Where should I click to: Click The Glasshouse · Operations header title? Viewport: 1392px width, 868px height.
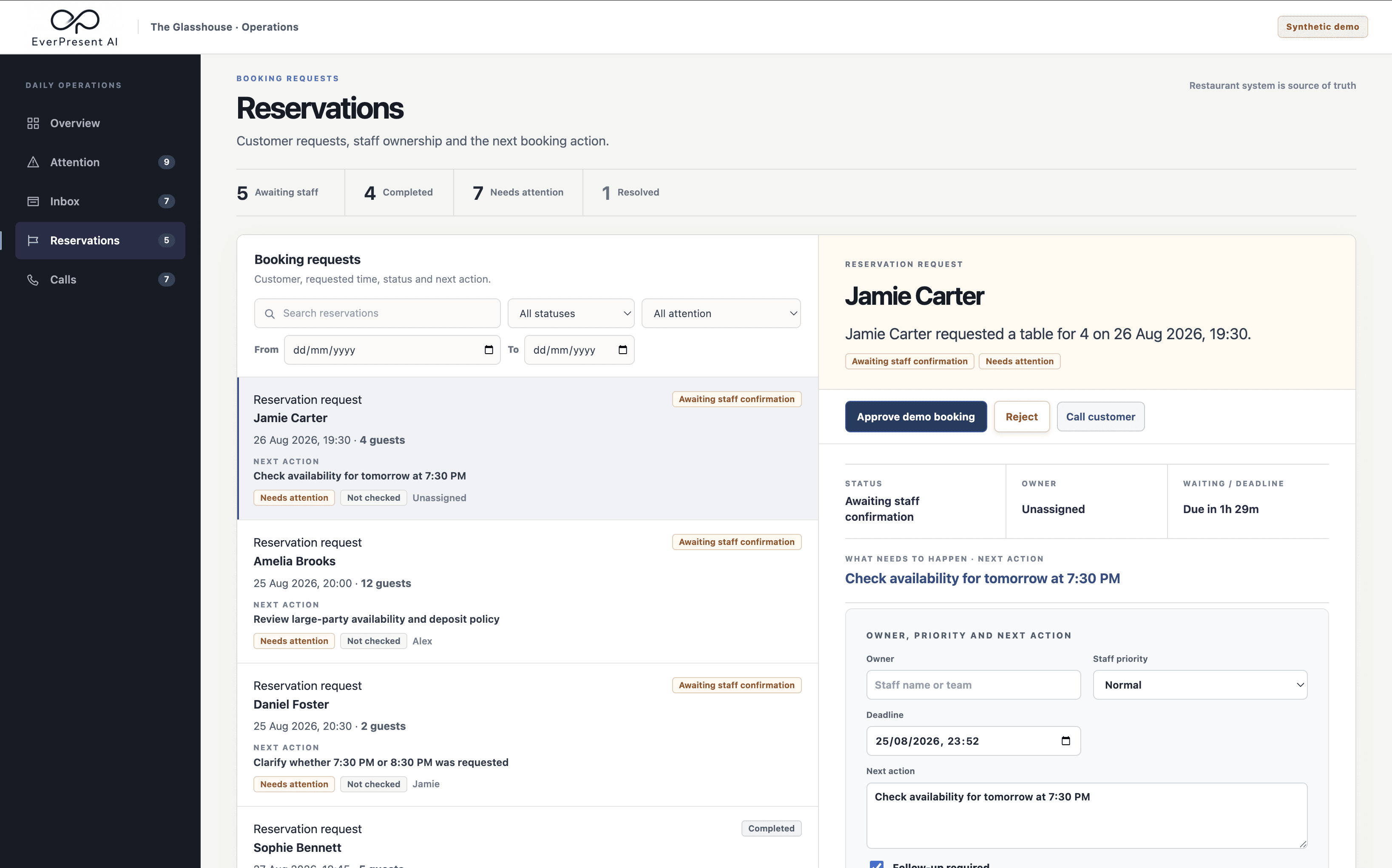click(x=224, y=27)
